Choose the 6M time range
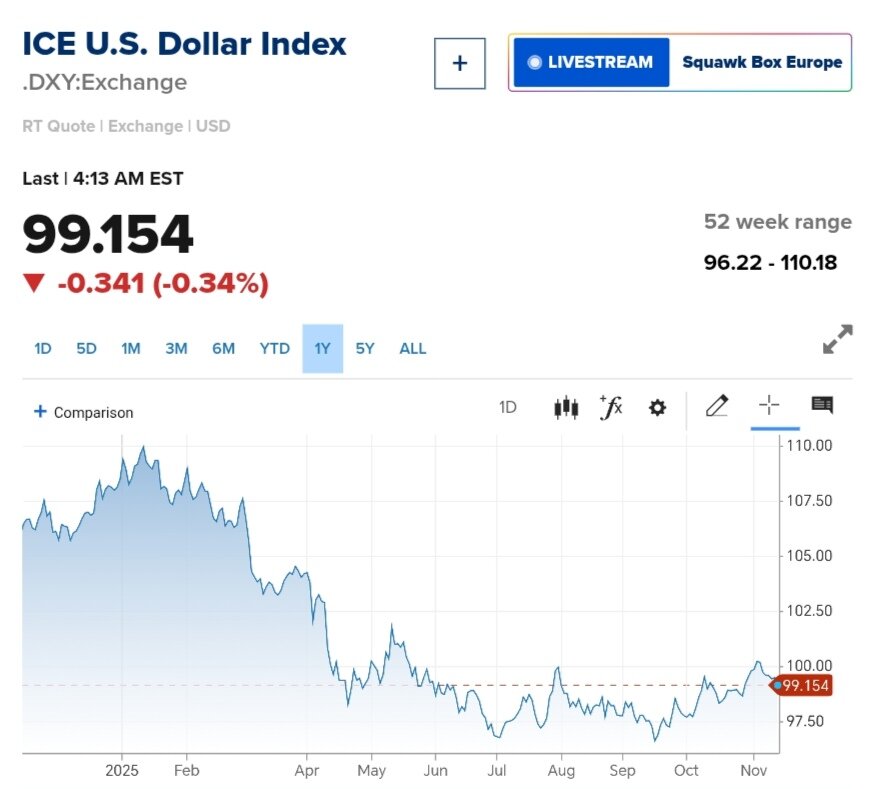The height and width of the screenshot is (789, 879). [x=223, y=349]
